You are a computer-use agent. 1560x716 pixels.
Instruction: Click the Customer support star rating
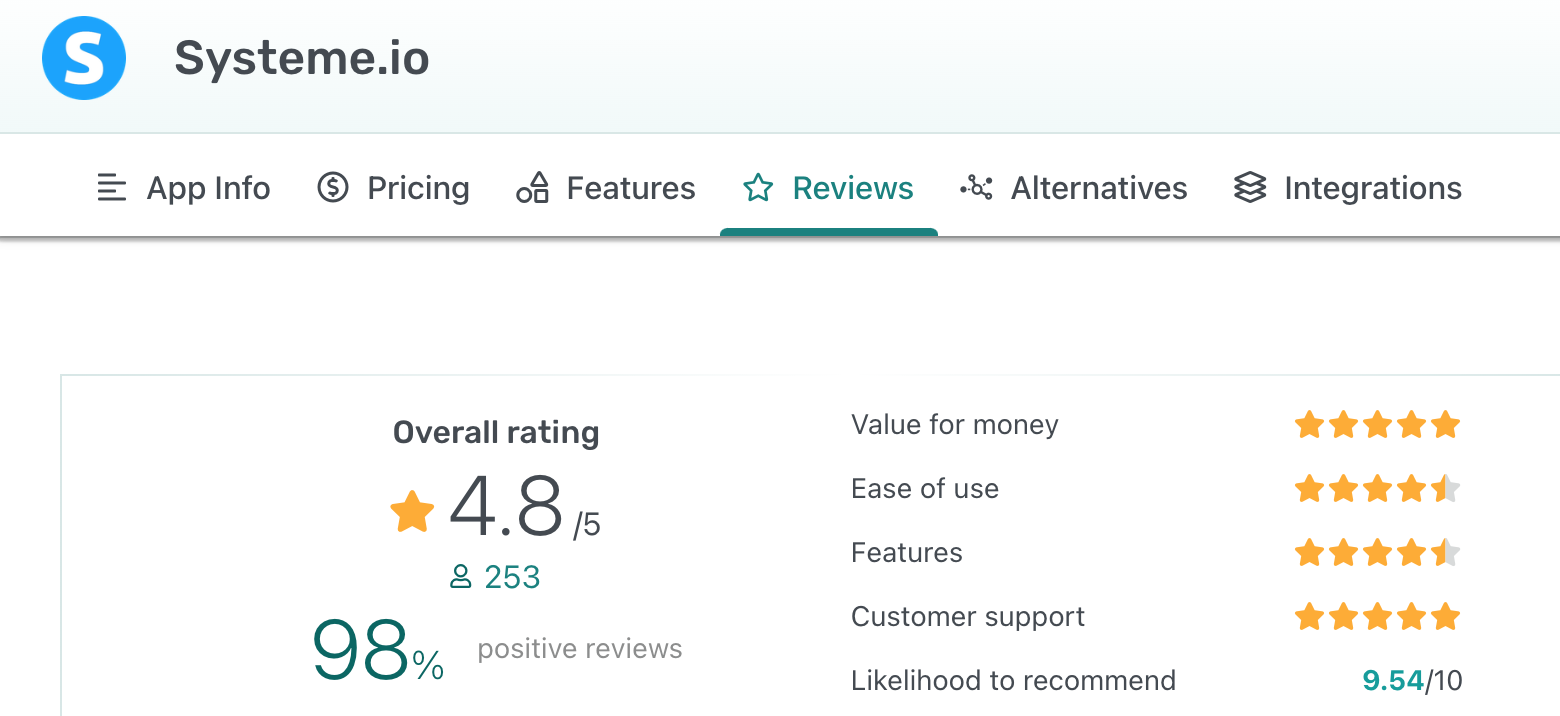click(1378, 617)
